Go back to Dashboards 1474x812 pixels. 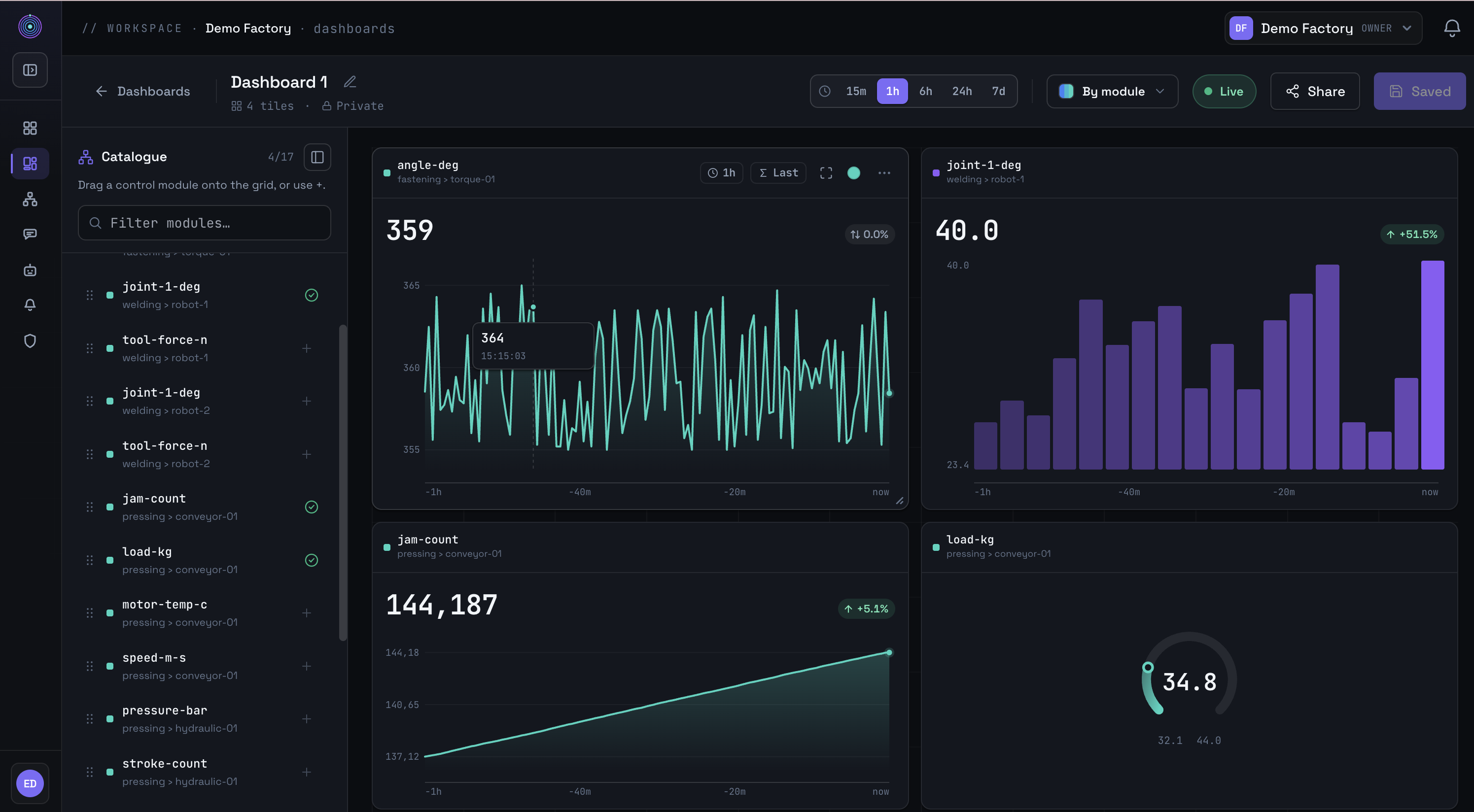tap(142, 91)
